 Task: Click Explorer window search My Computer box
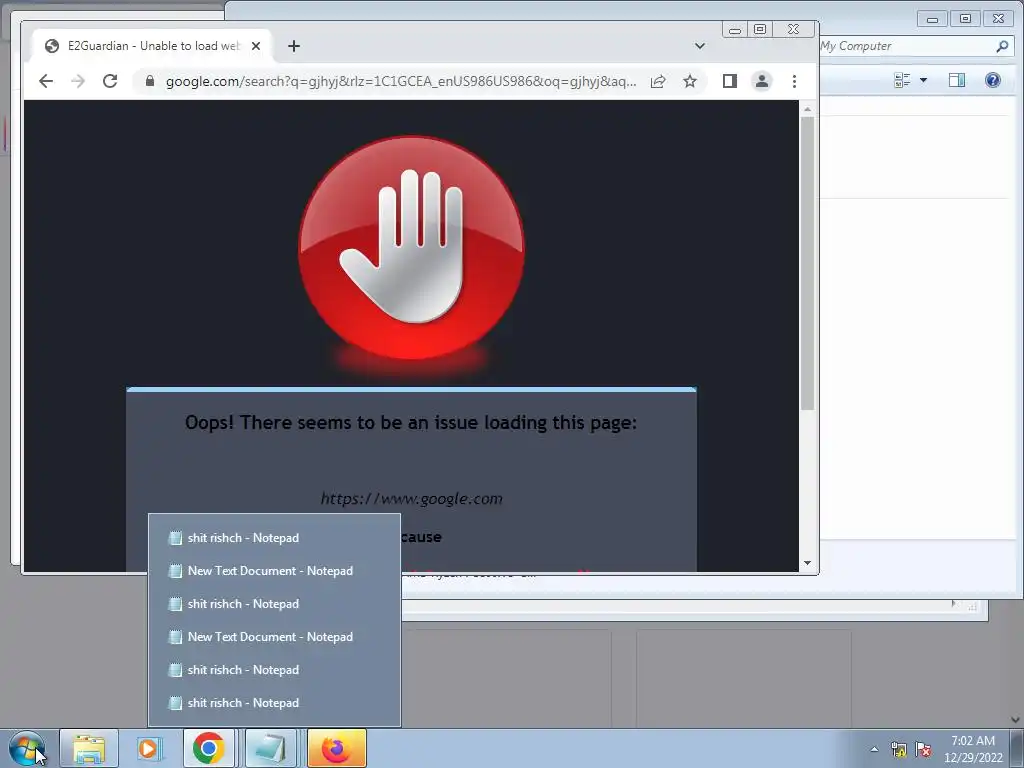906,46
